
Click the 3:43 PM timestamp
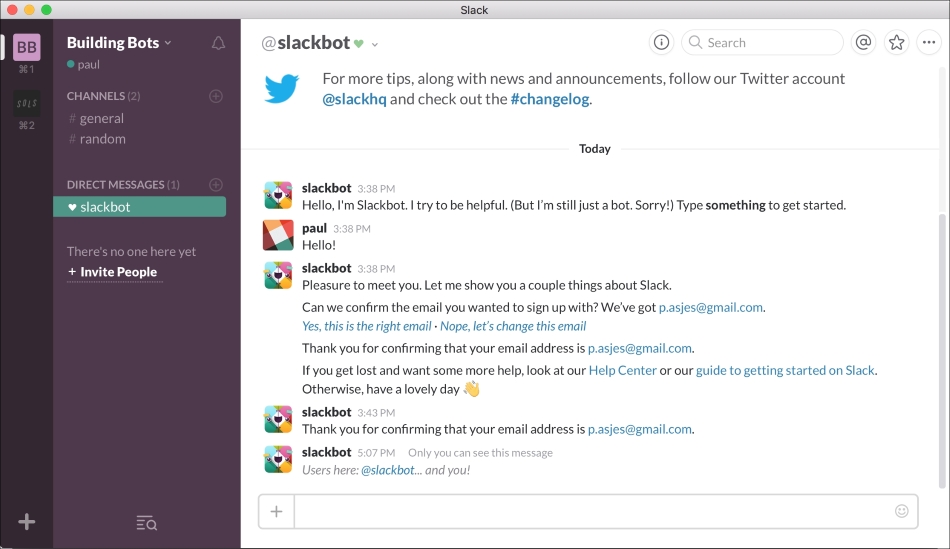(376, 413)
